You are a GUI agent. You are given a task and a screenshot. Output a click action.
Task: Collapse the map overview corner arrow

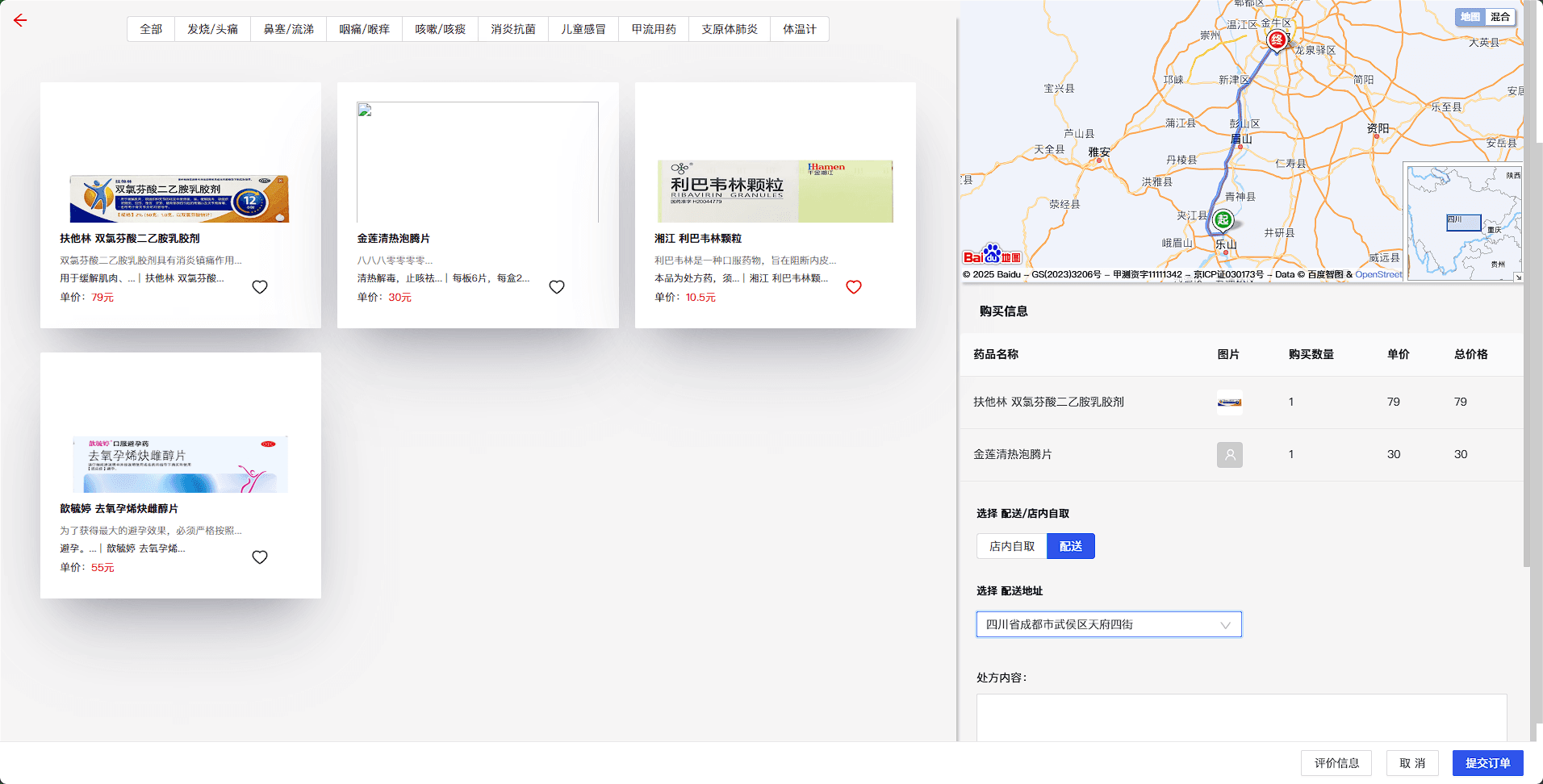coord(1517,277)
